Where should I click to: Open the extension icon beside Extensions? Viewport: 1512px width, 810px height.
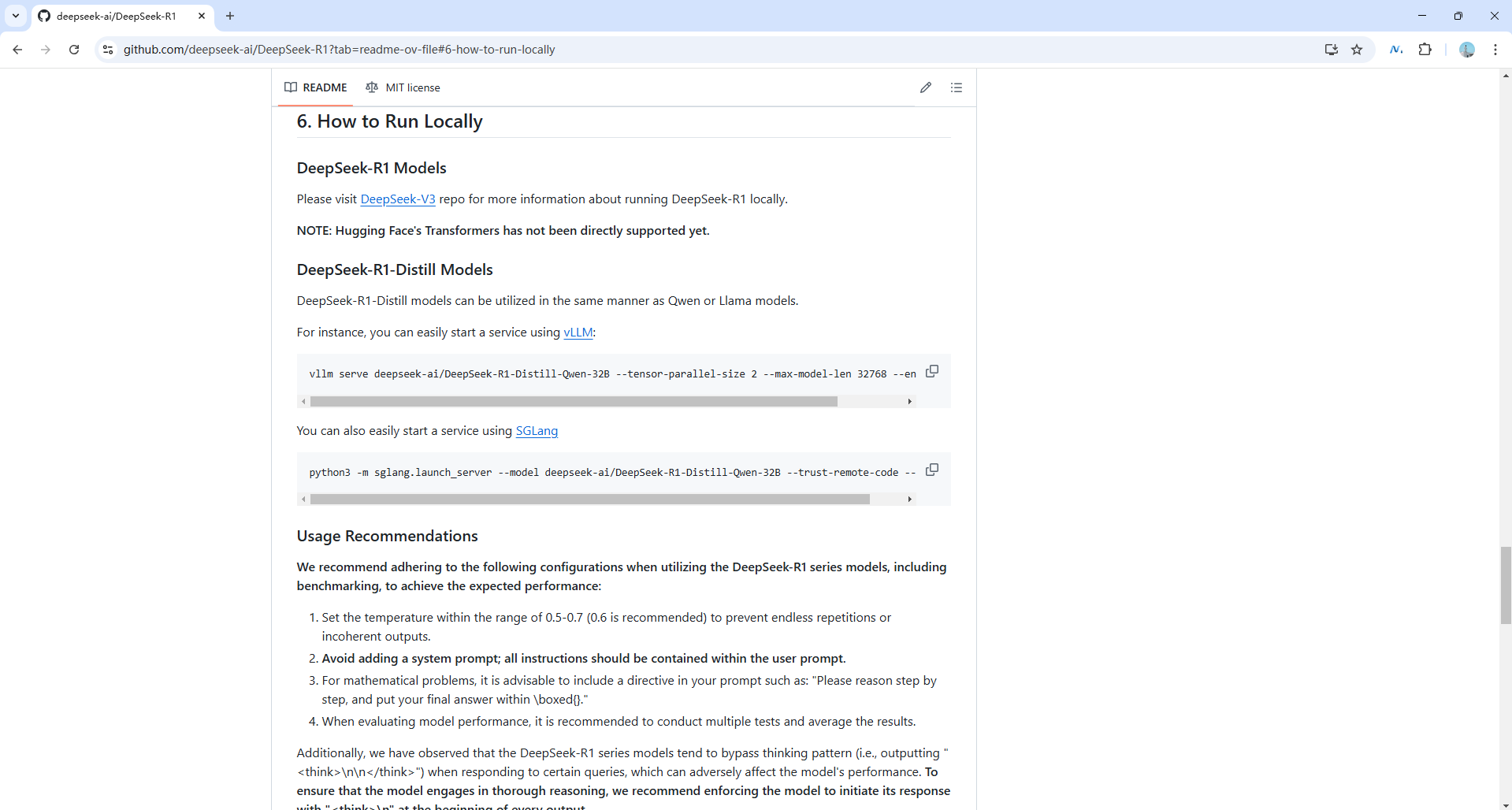point(1396,50)
